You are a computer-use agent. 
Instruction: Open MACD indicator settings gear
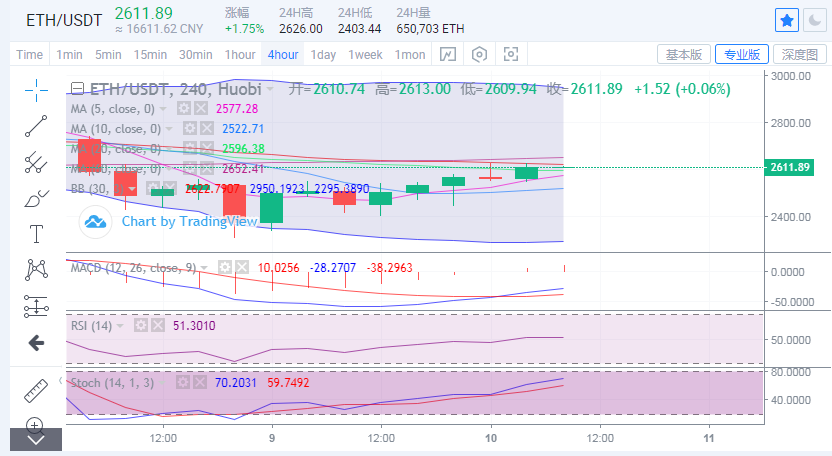pyautogui.click(x=225, y=267)
